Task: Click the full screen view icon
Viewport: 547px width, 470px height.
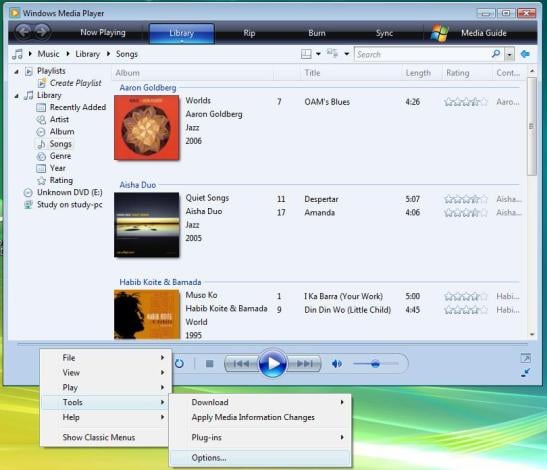Action: tap(525, 358)
